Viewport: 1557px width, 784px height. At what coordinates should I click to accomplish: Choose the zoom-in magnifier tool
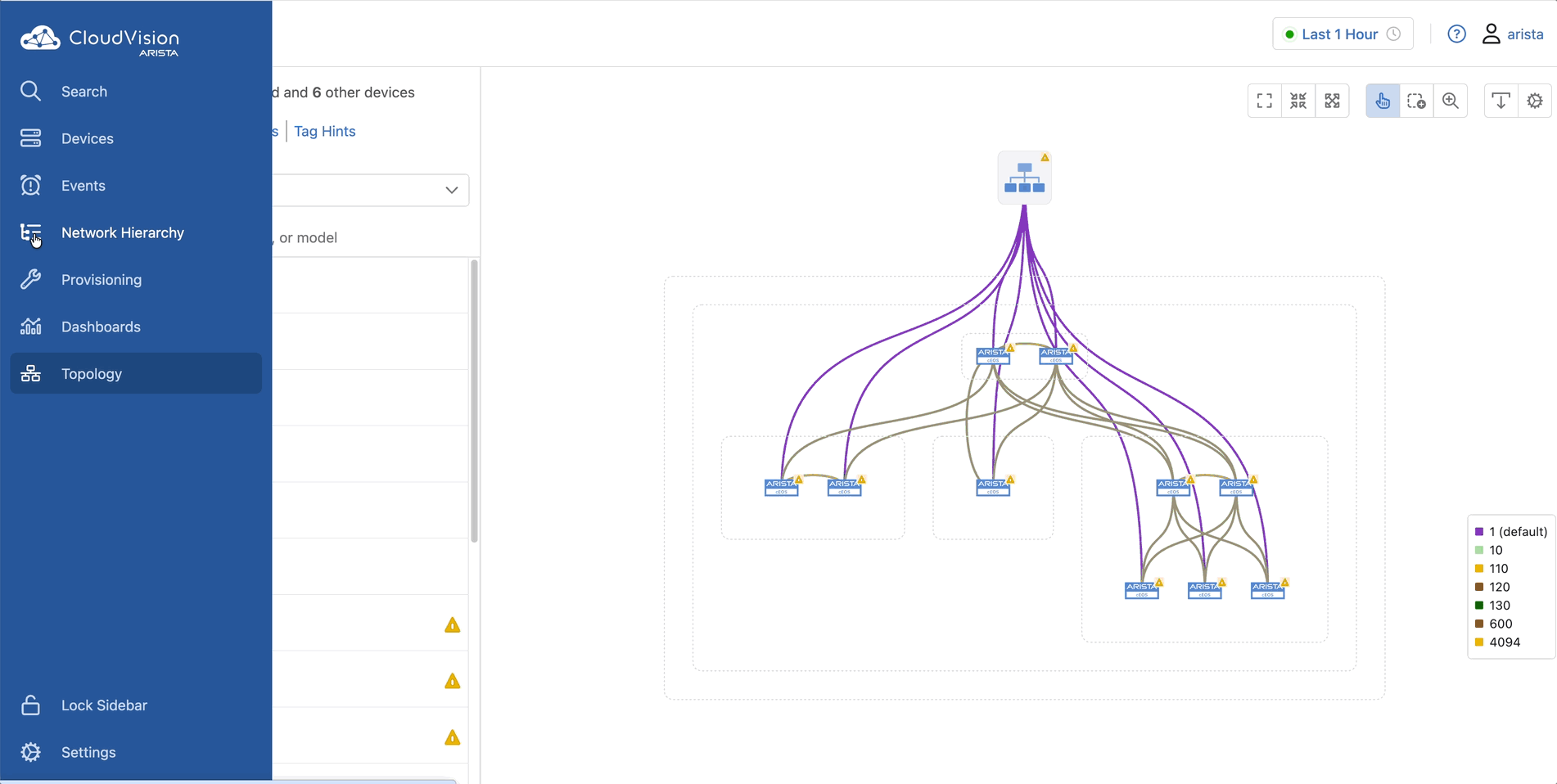click(1451, 101)
